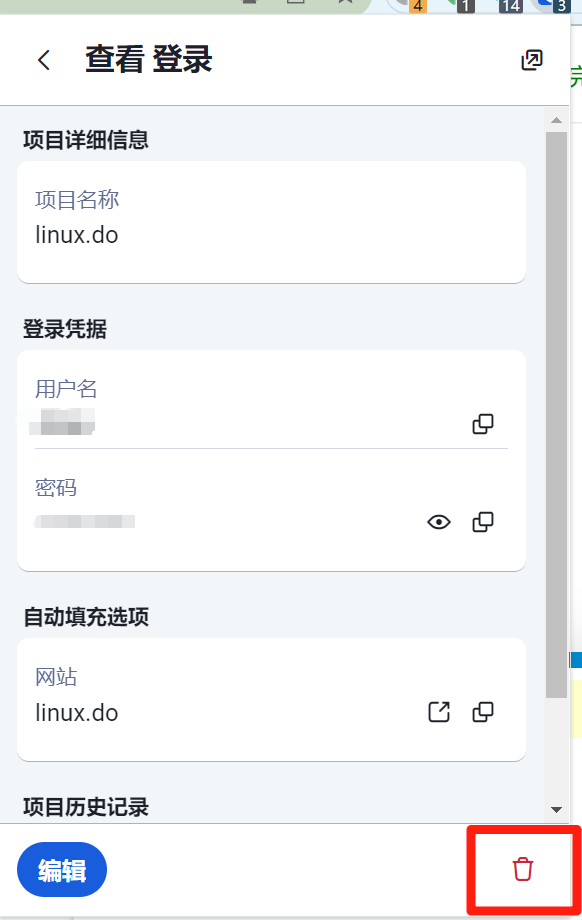Copy the linux.do website URL
The image size is (582, 920).
point(483,712)
